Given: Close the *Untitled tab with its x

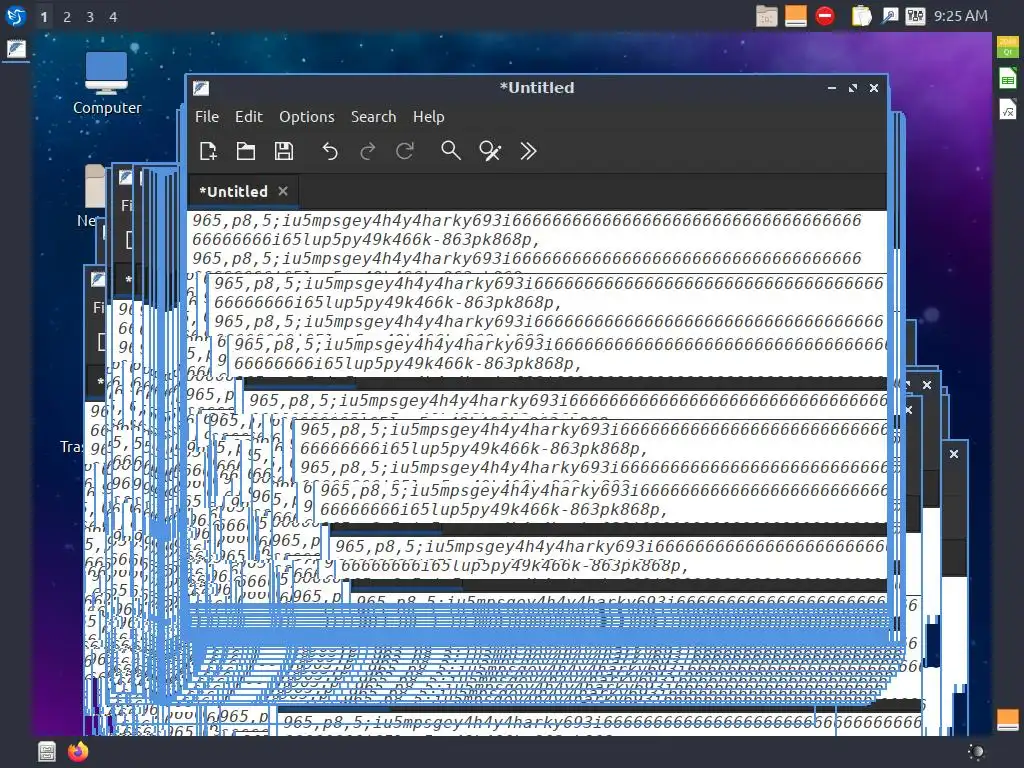Looking at the screenshot, I should [x=283, y=191].
